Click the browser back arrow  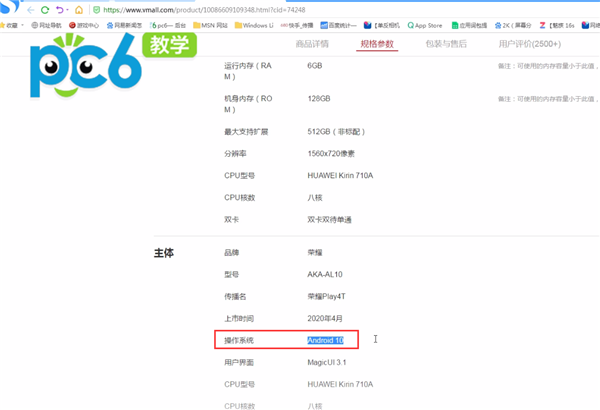tap(31, 10)
